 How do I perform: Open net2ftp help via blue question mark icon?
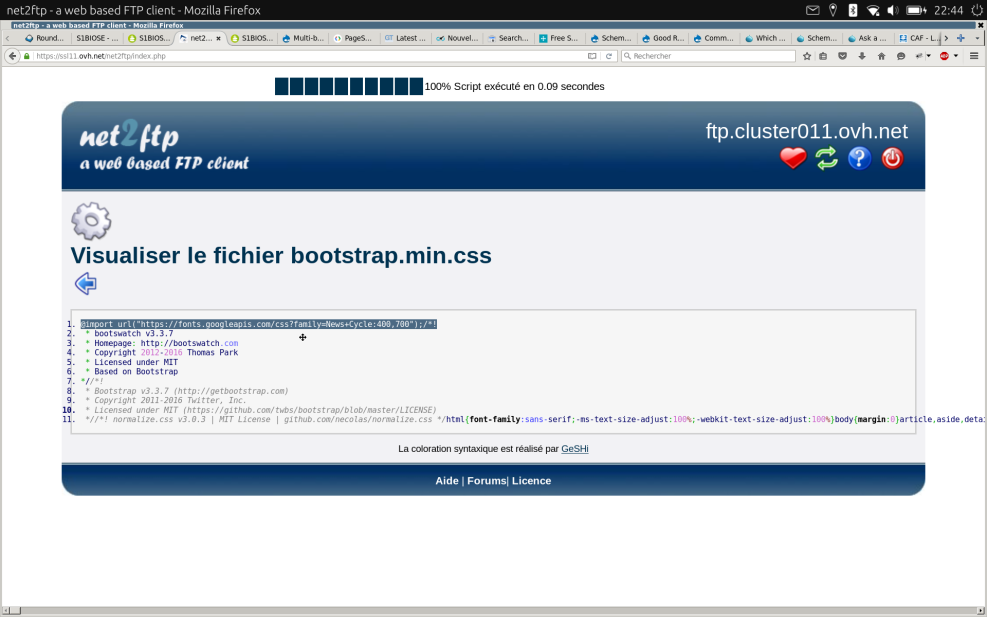coord(859,158)
